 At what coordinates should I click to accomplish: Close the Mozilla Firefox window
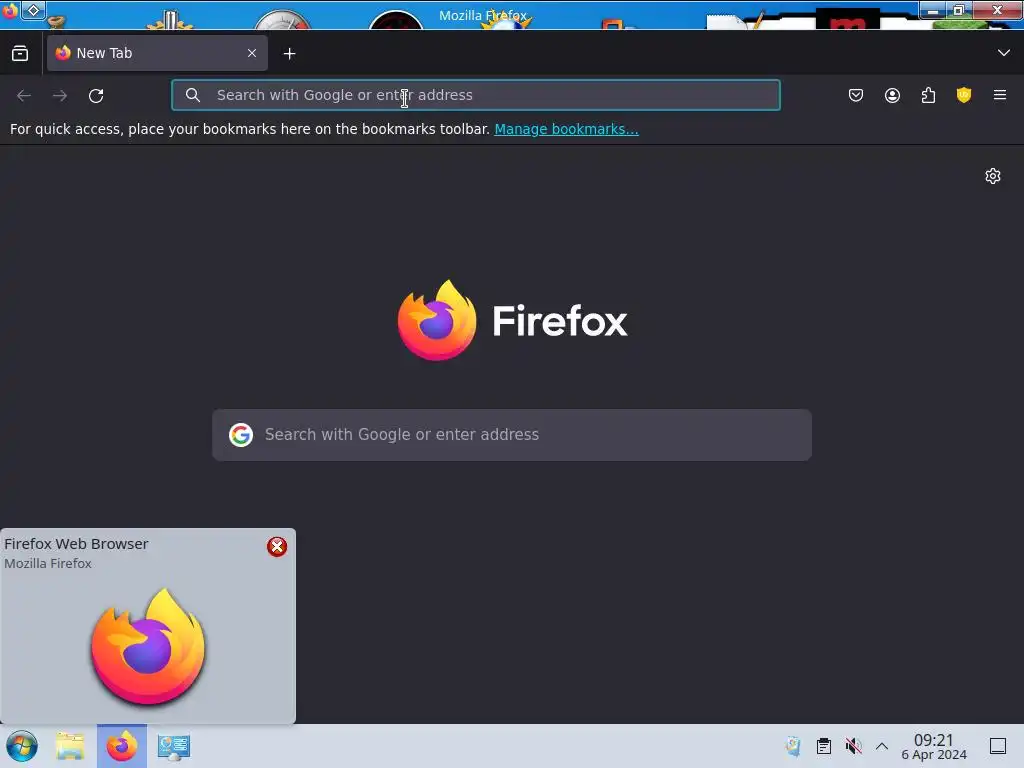click(x=997, y=10)
